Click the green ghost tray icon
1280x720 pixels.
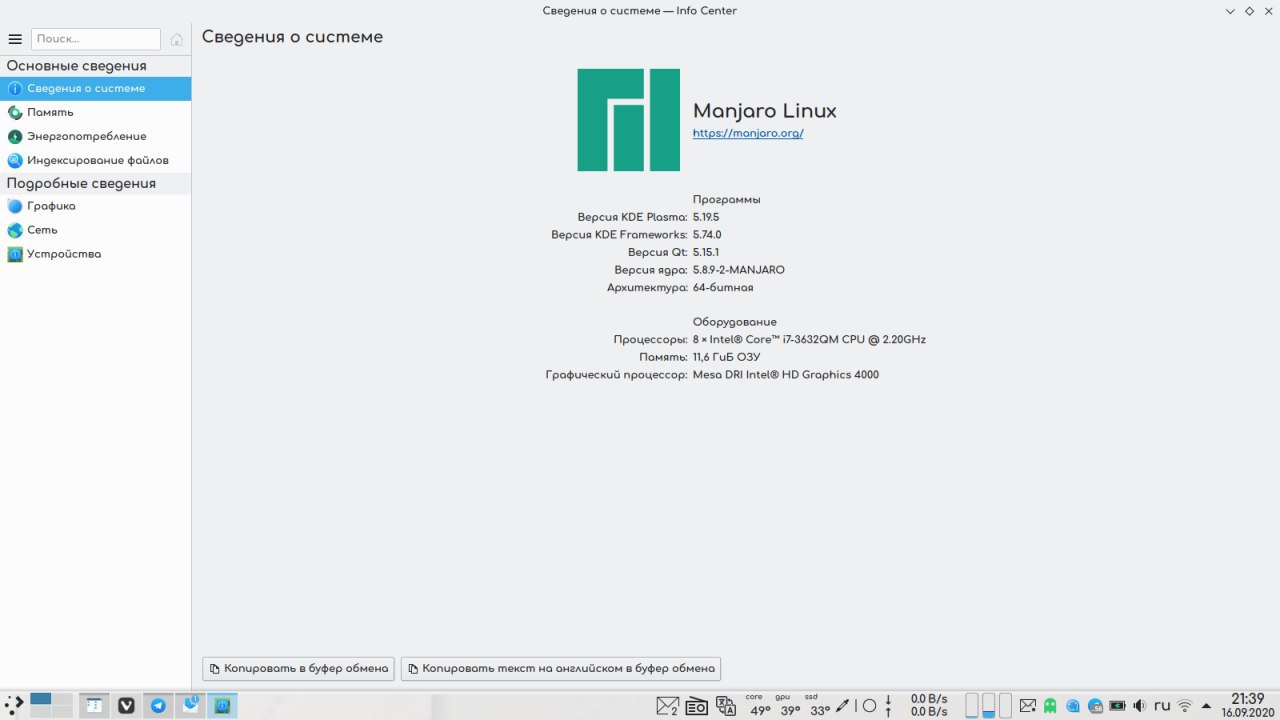[x=1050, y=706]
